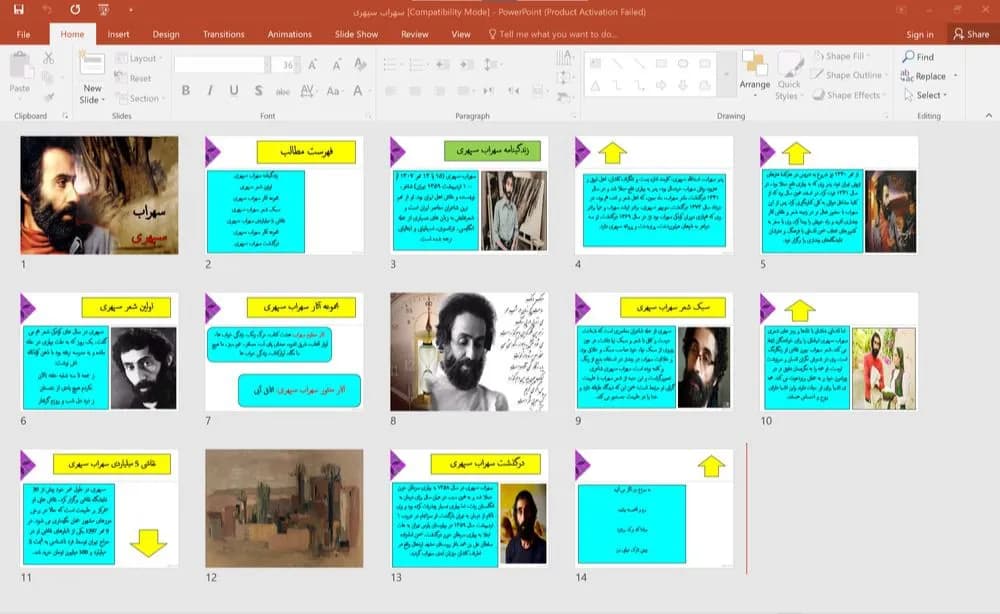Click the Repeat/Redo circular arrow icon
1000x614 pixels.
click(x=75, y=10)
